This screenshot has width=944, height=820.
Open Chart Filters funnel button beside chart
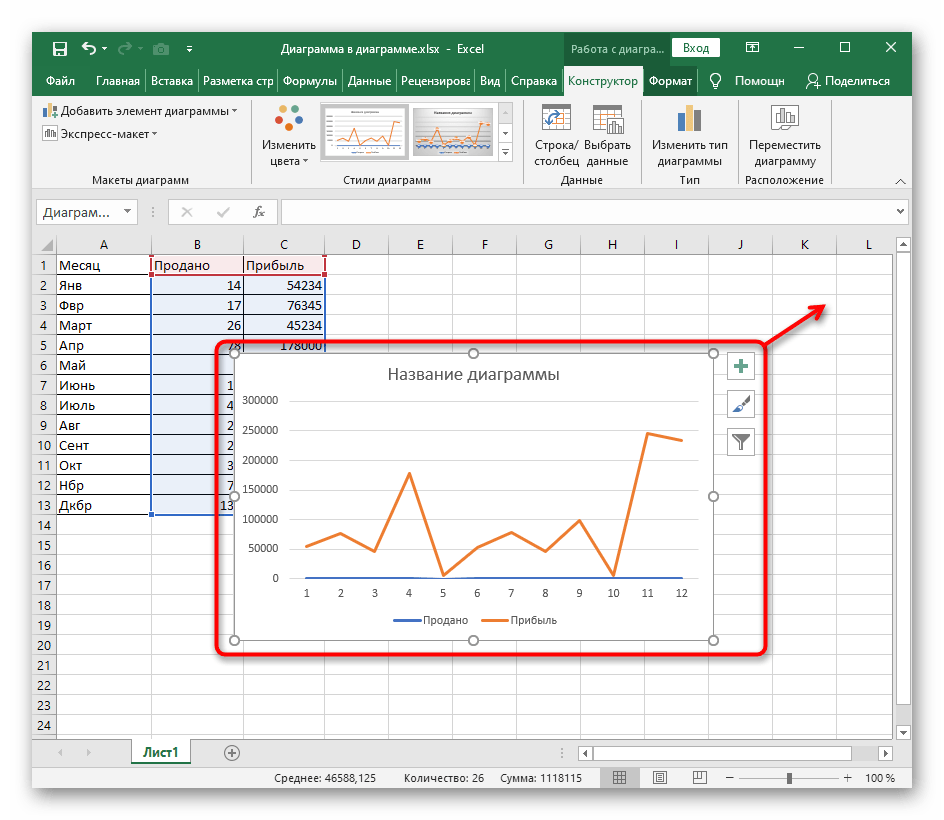click(741, 441)
